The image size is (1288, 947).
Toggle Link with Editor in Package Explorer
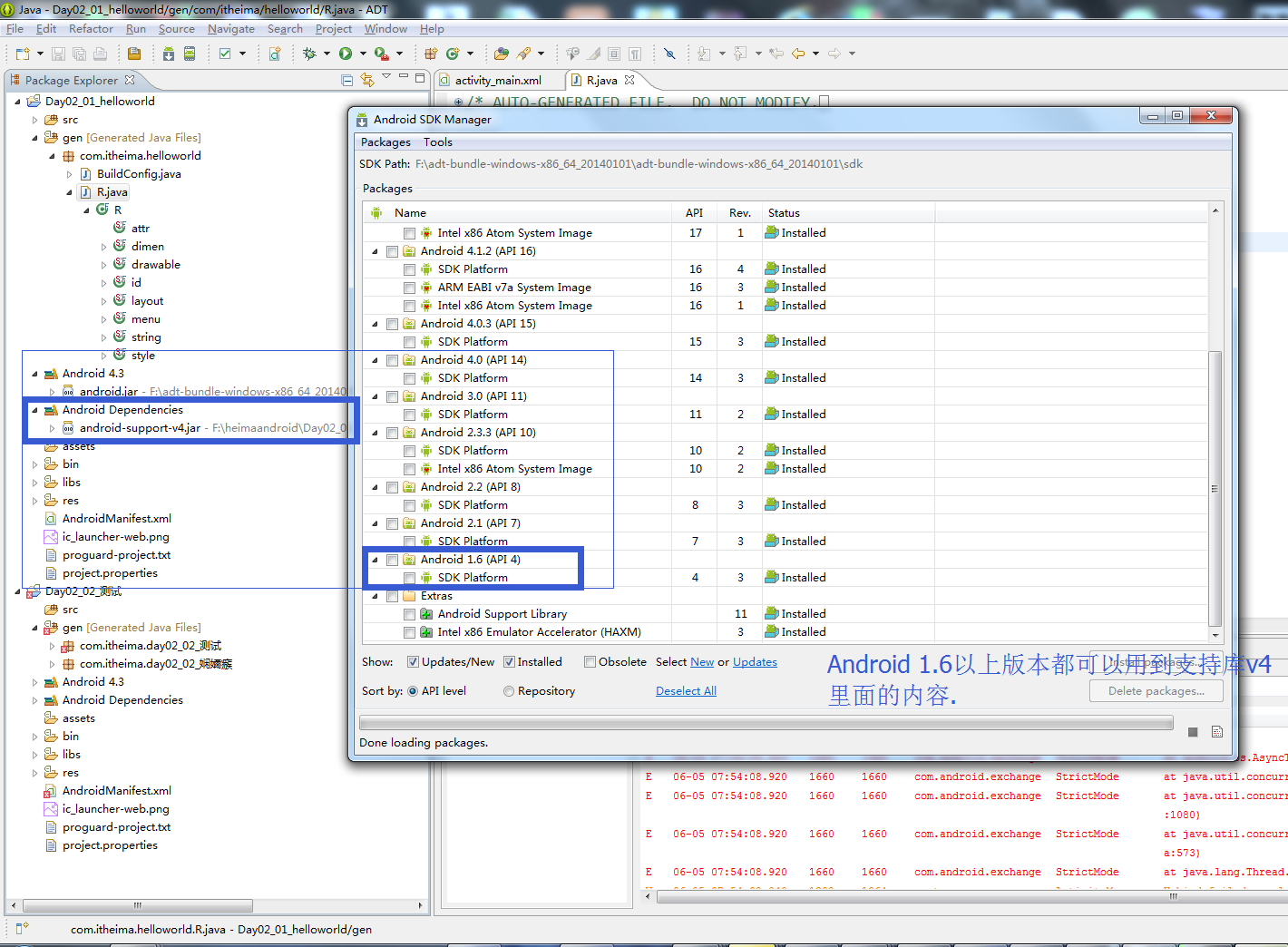pos(367,80)
